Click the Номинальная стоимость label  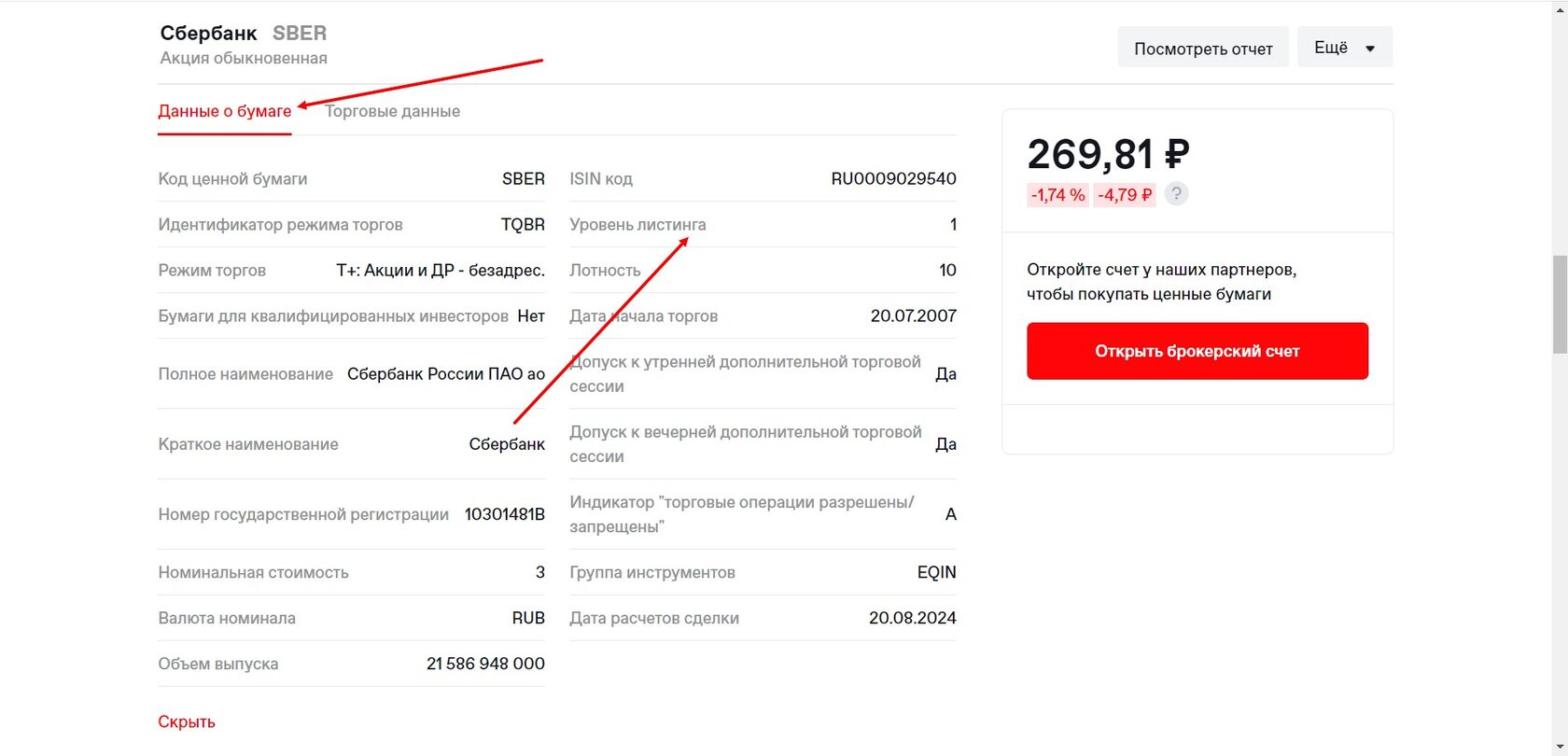253,572
